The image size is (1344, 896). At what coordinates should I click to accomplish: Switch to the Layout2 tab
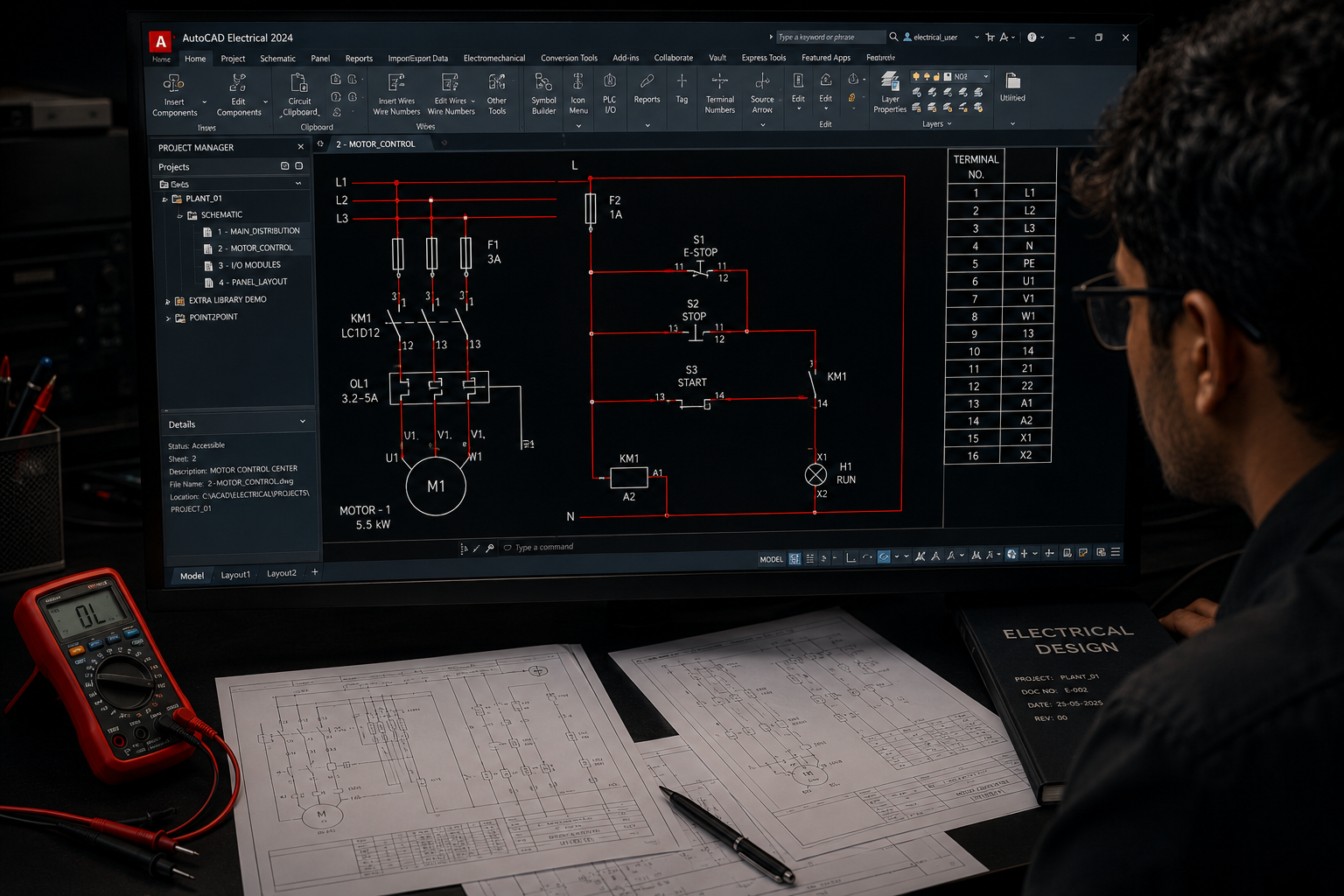coord(282,573)
